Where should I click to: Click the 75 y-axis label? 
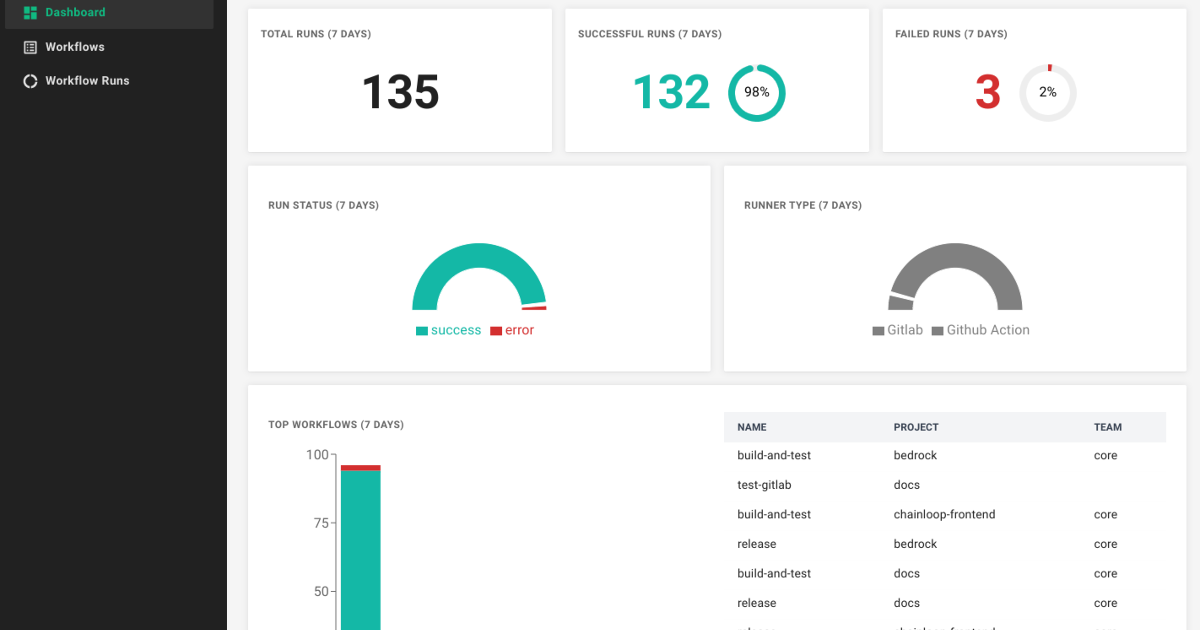click(321, 523)
